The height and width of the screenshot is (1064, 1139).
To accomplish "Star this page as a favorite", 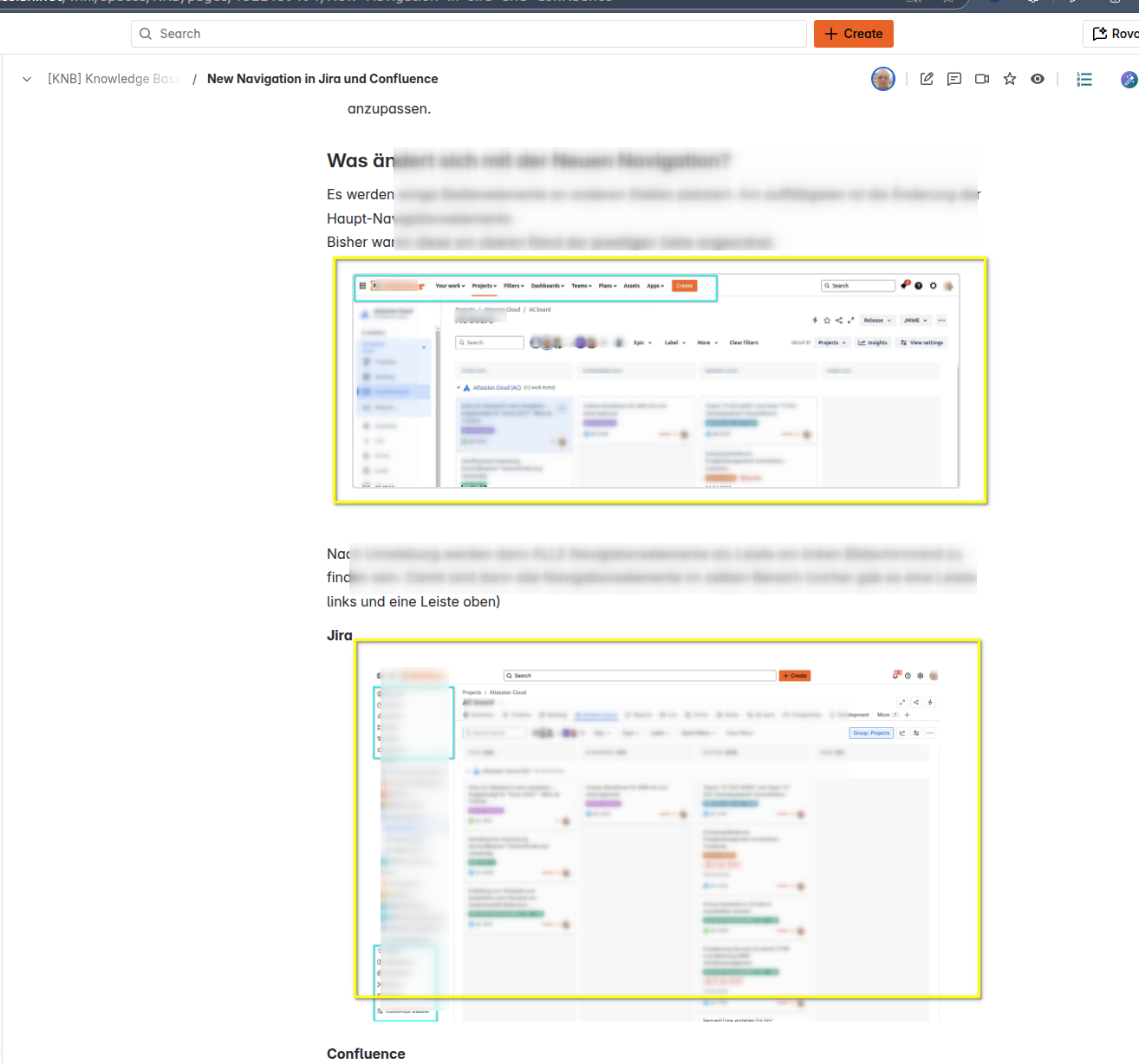I will pyautogui.click(x=1010, y=79).
